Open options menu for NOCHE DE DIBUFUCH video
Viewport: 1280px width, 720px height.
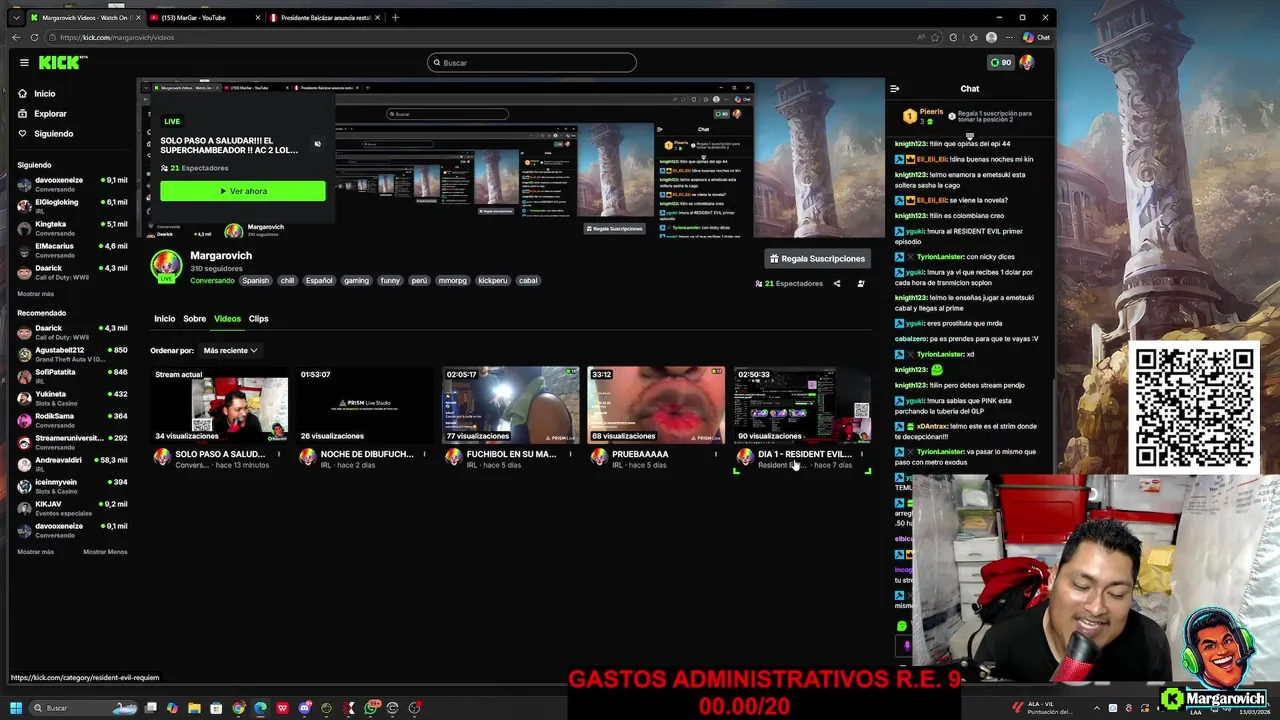pos(424,455)
